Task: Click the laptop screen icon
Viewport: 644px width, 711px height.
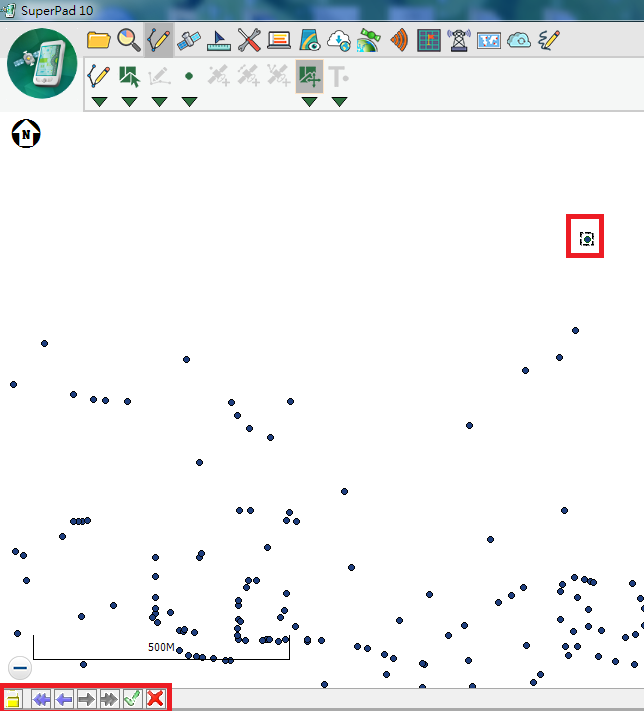Action: [x=279, y=40]
